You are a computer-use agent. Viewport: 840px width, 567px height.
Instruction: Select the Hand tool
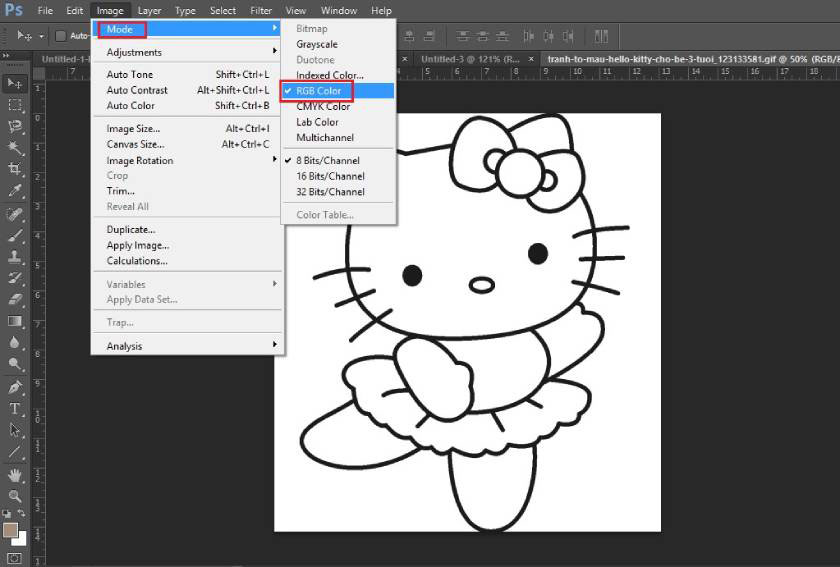tap(15, 474)
